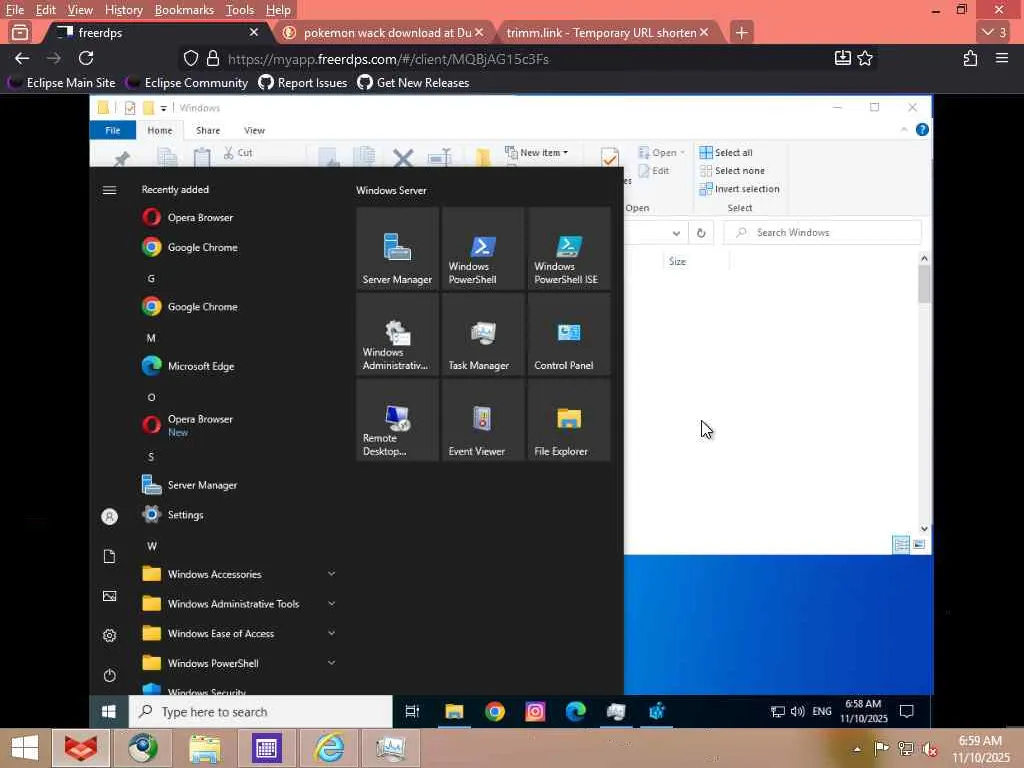
Task: Expand the start menu hamburger navigation
Action: [110, 190]
